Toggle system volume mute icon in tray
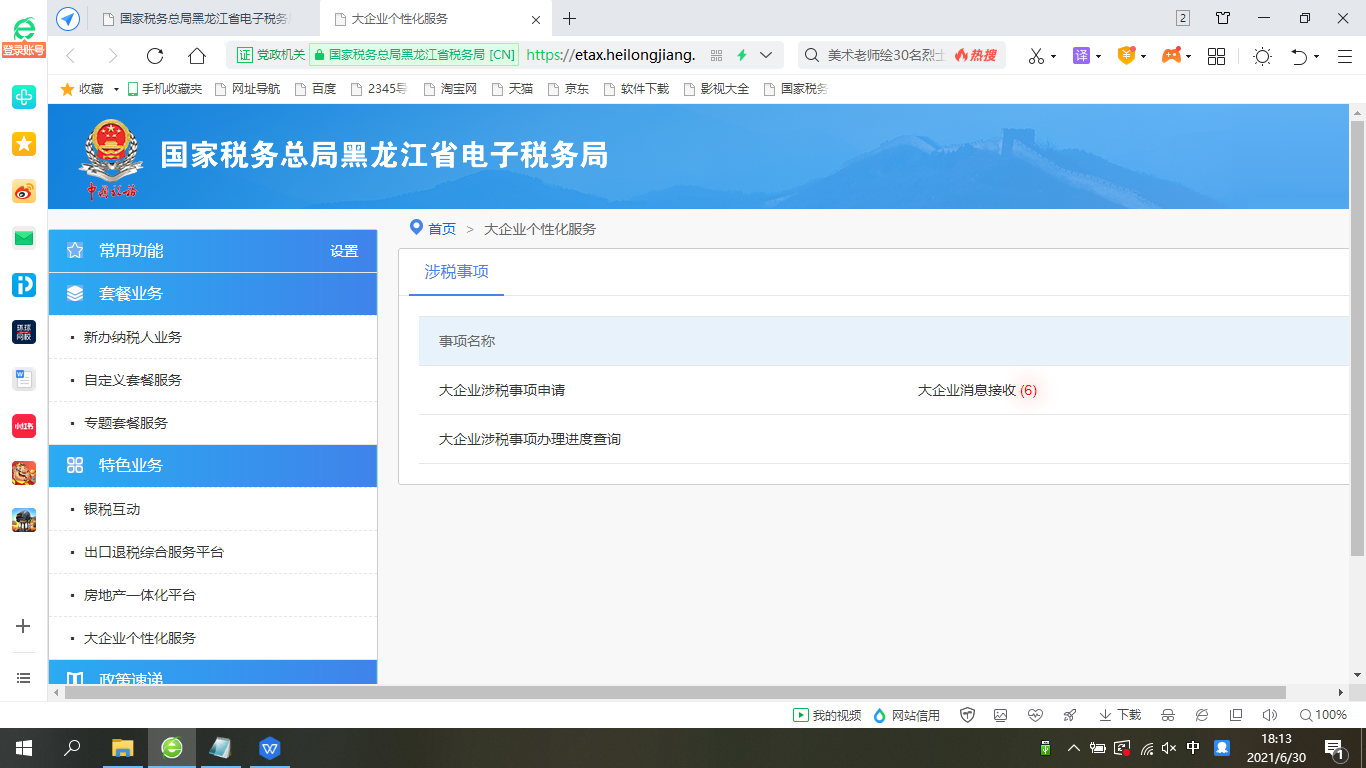 tap(1169, 748)
